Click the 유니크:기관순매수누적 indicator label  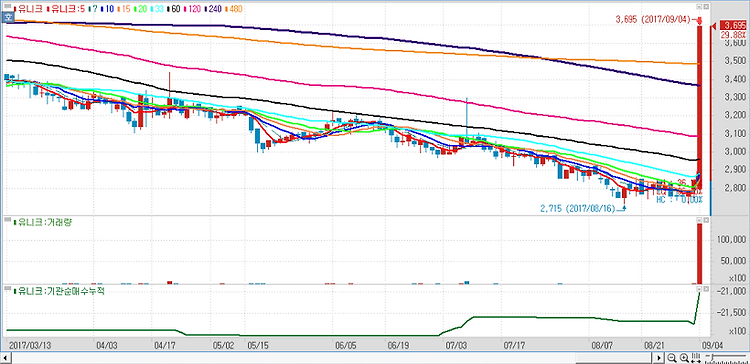[59, 290]
